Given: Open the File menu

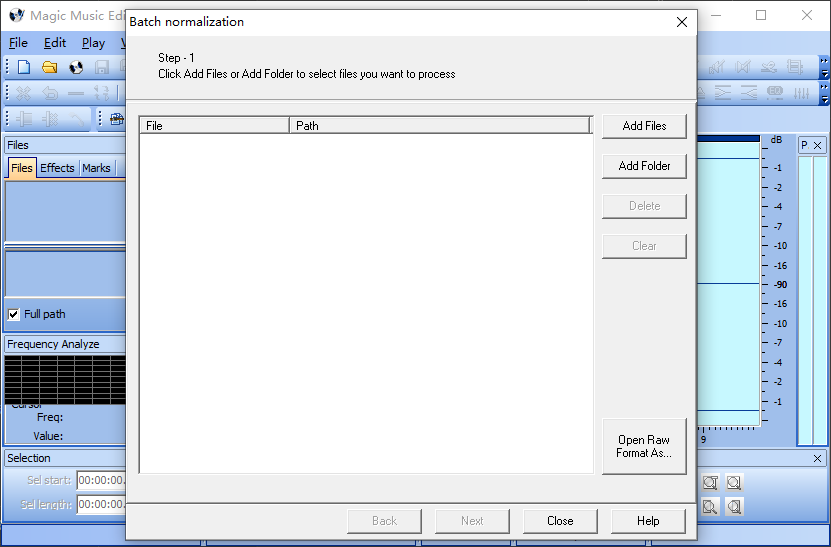Looking at the screenshot, I should [x=18, y=43].
